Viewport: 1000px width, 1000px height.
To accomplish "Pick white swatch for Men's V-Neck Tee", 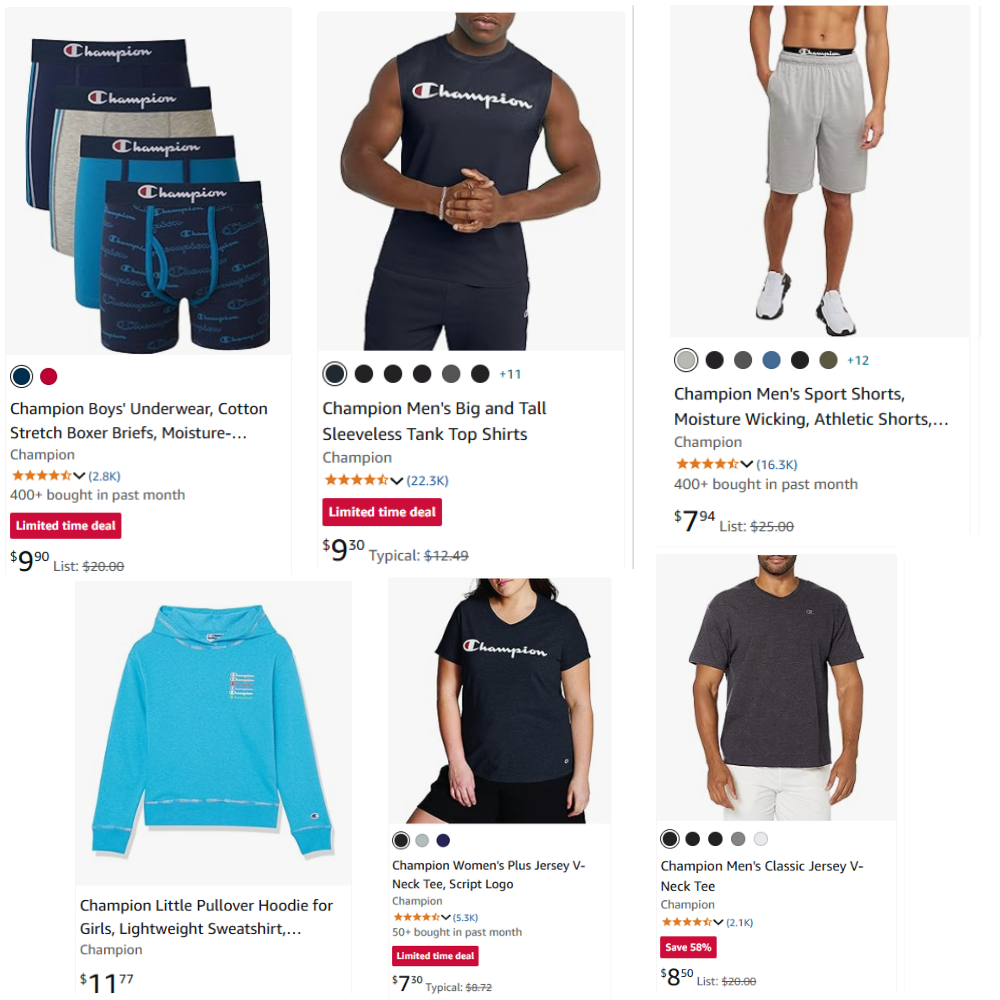I will coord(761,839).
